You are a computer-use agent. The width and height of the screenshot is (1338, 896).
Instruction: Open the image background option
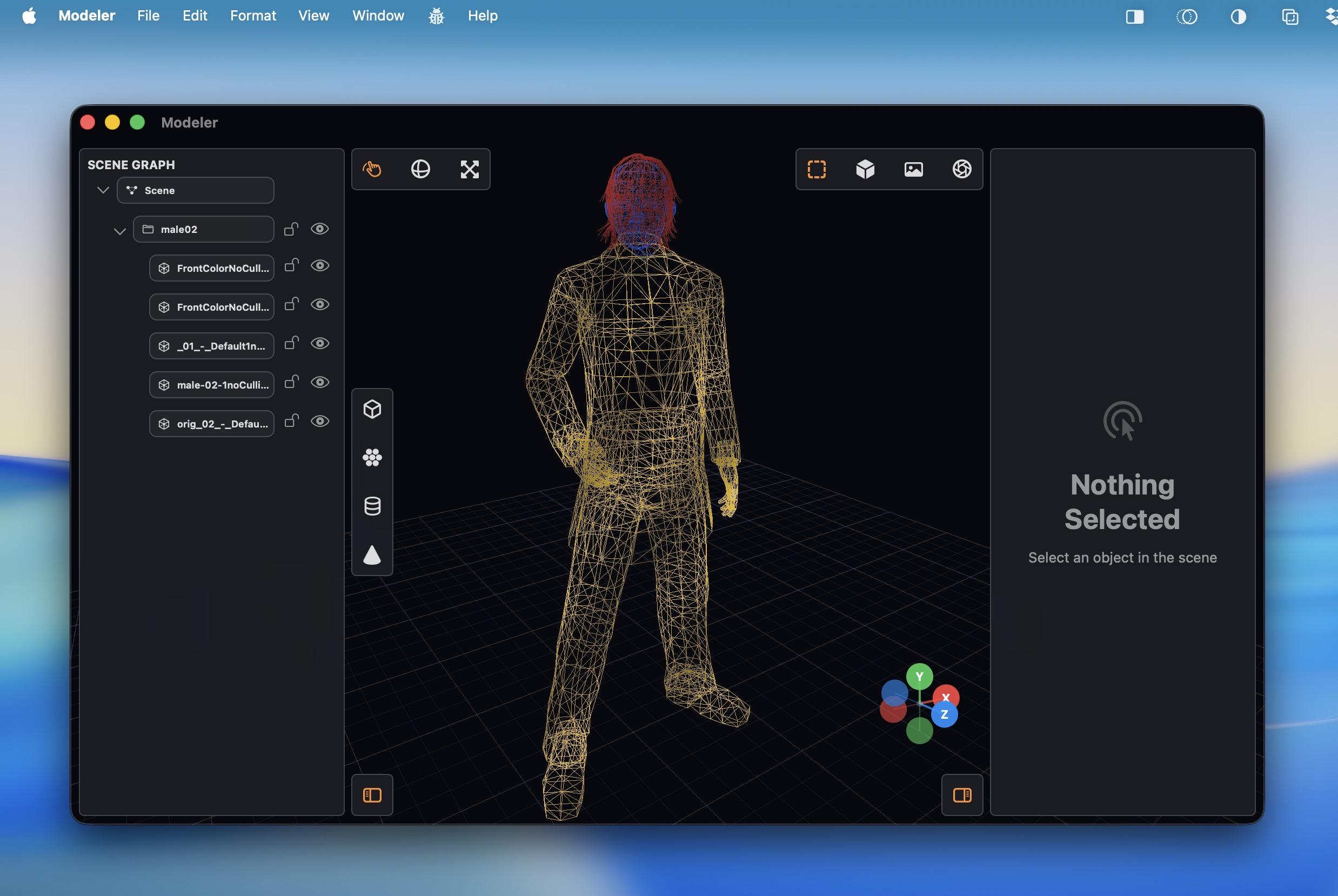[x=913, y=169]
